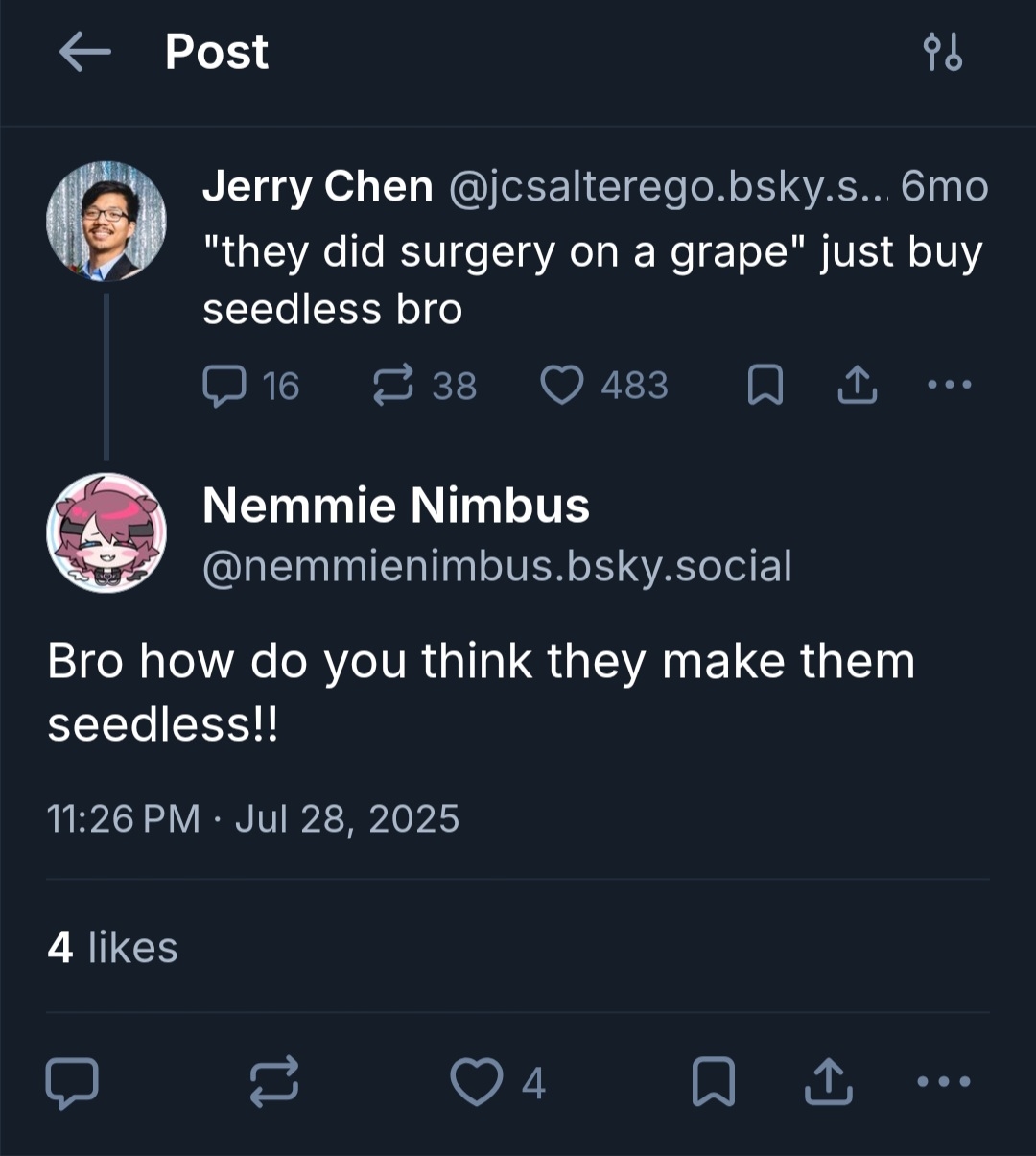Go back using the arrow icon
This screenshot has height=1156, width=1036.
pyautogui.click(x=84, y=52)
